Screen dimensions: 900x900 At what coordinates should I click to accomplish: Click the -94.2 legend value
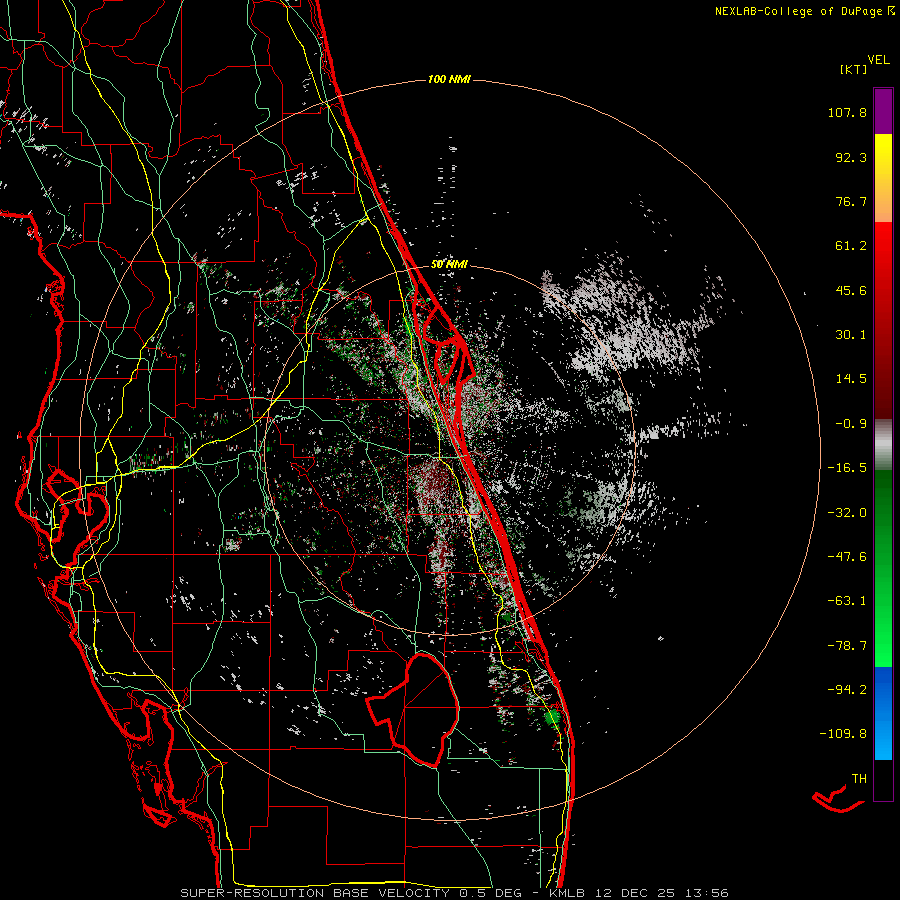pos(847,690)
